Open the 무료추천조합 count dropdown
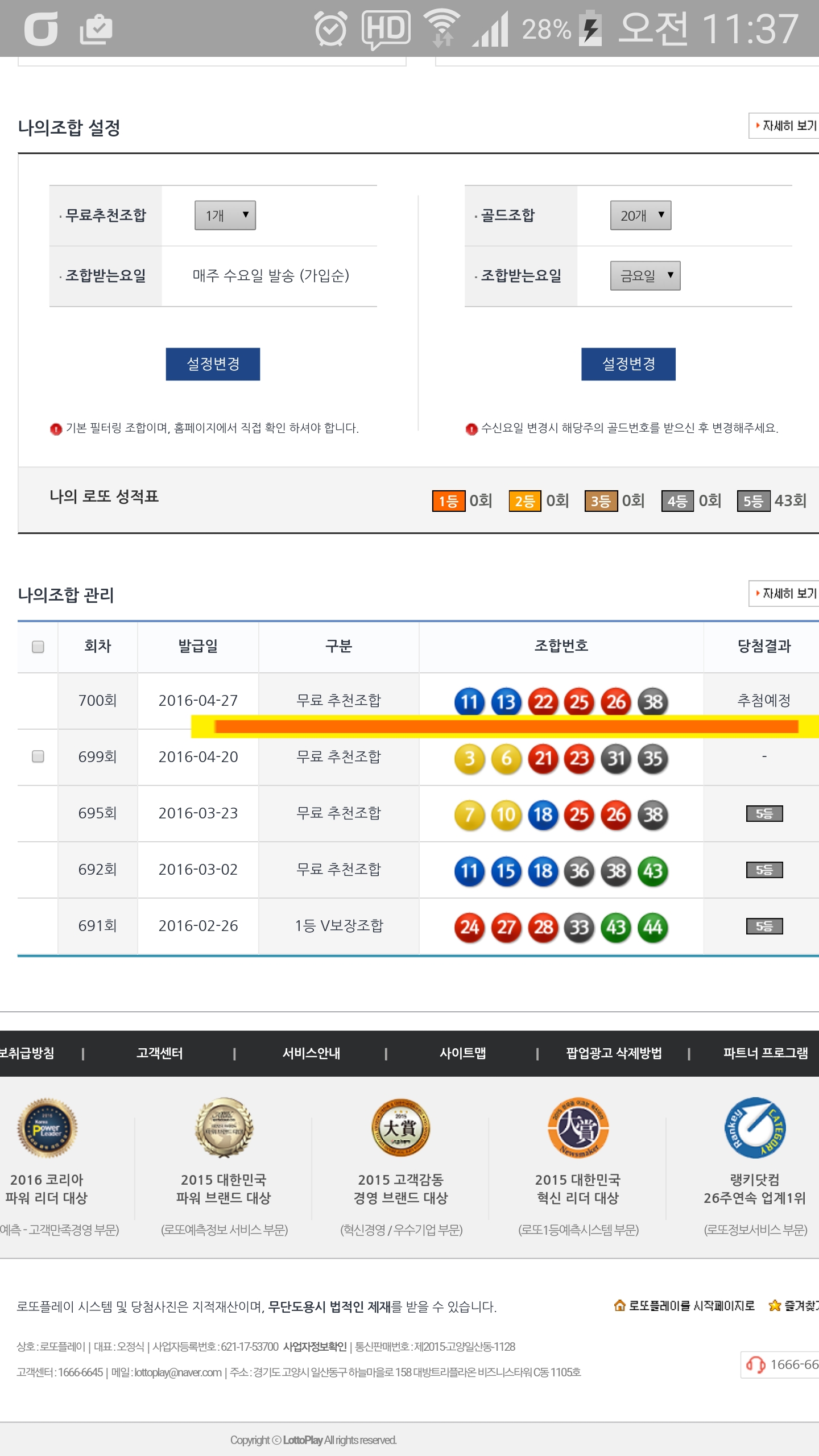Image resolution: width=819 pixels, height=1456 pixels. click(225, 216)
